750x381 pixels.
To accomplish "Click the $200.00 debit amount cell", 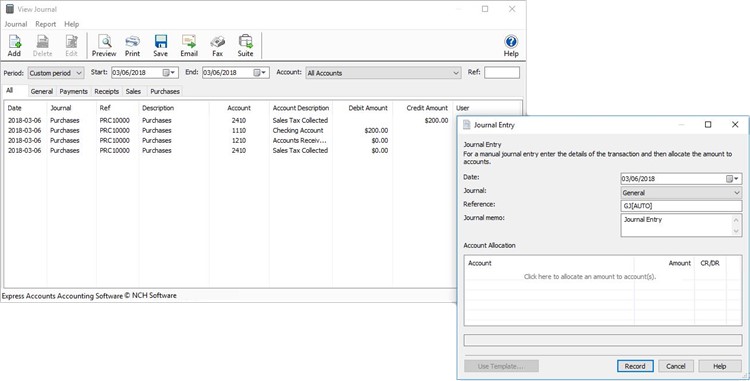I will [376, 131].
